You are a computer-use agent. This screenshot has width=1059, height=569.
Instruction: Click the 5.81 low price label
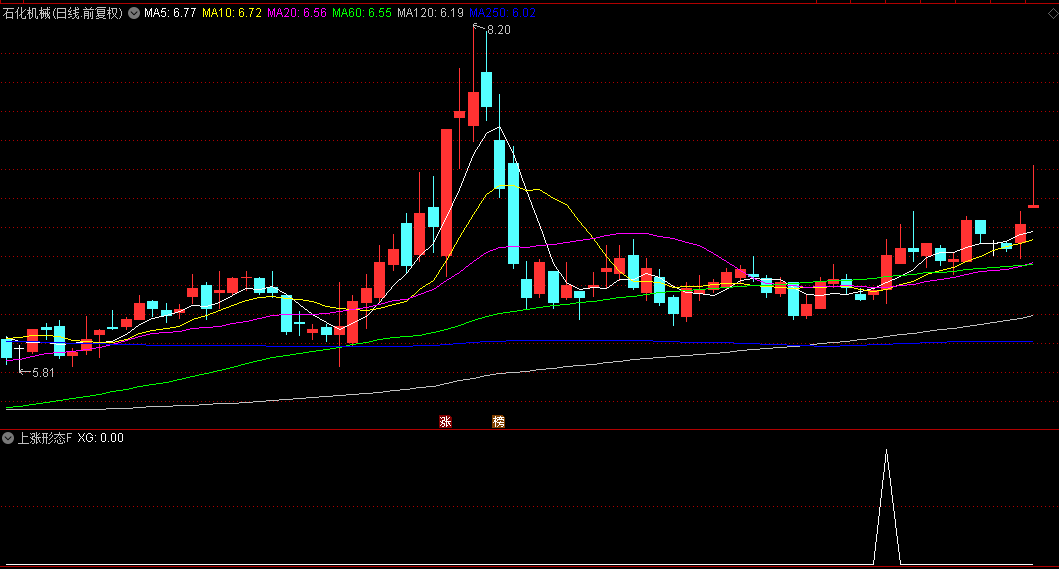(x=43, y=372)
